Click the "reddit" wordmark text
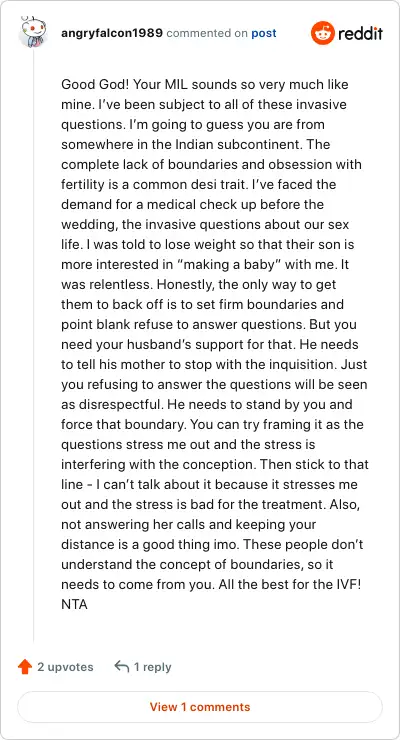Image resolution: width=400 pixels, height=740 pixels. tap(360, 34)
